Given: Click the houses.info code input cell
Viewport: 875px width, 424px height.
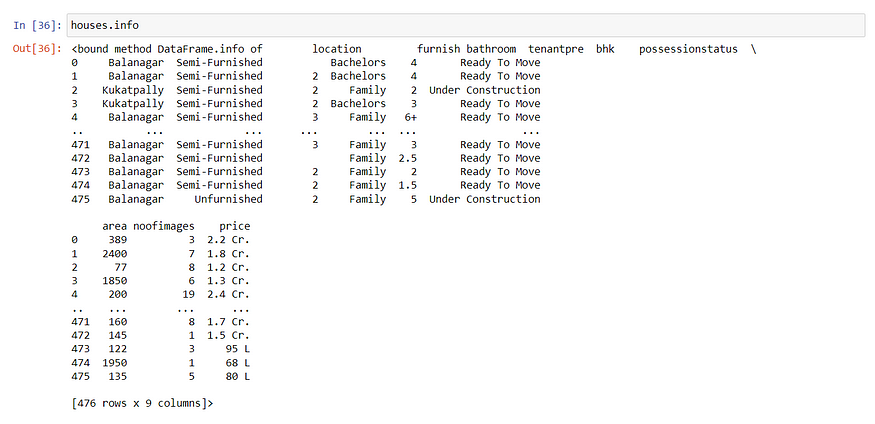Looking at the screenshot, I should pyautogui.click(x=466, y=26).
